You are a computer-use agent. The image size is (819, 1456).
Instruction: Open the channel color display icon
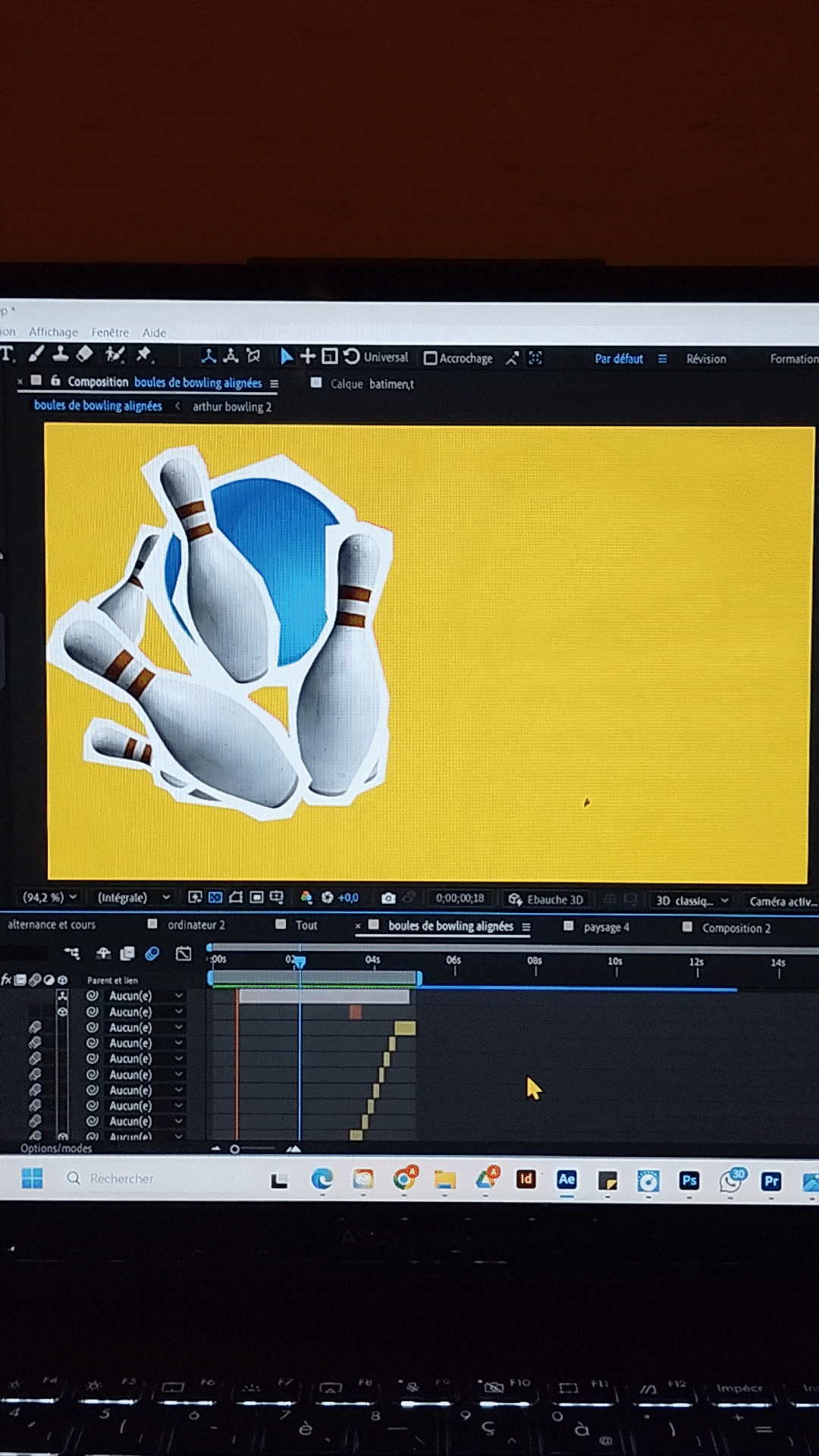pyautogui.click(x=306, y=897)
